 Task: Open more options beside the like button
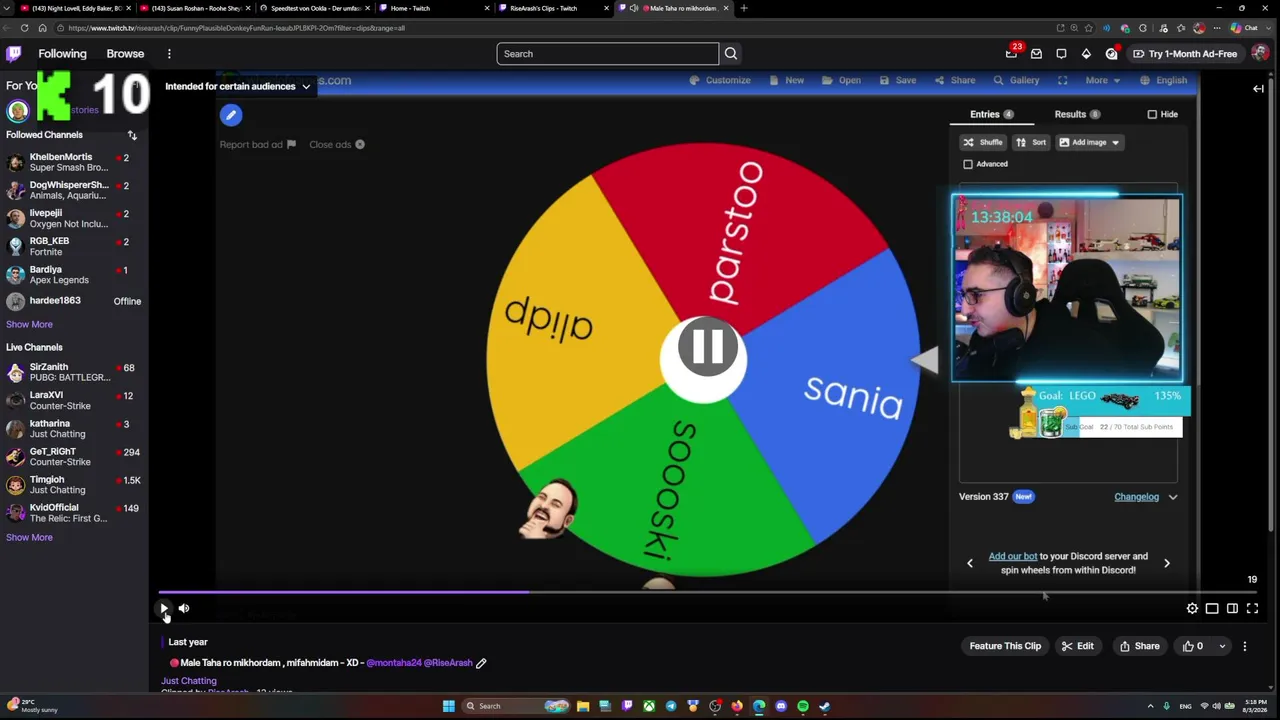coord(1245,646)
